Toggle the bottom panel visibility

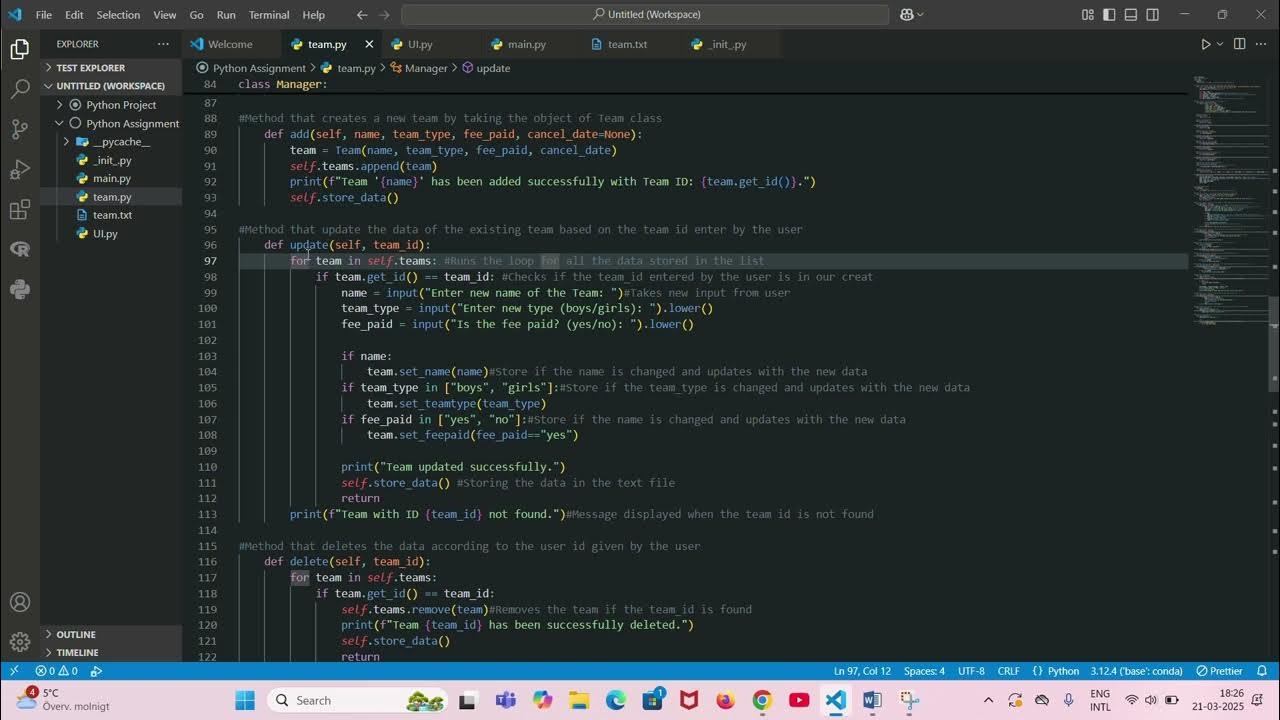[x=1131, y=15]
